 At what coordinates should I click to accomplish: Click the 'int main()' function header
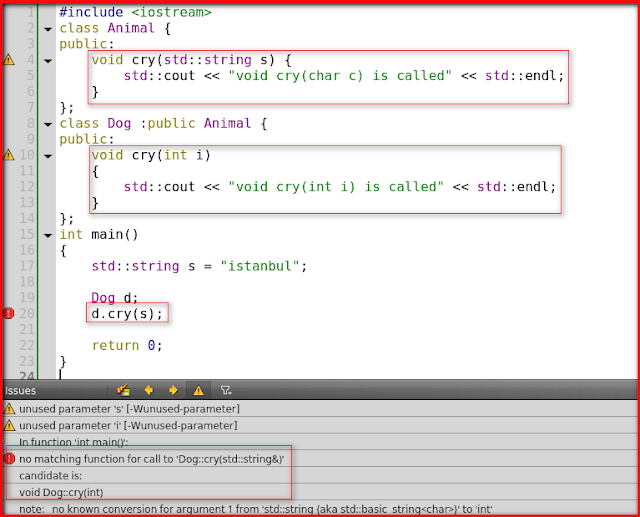pos(99,235)
